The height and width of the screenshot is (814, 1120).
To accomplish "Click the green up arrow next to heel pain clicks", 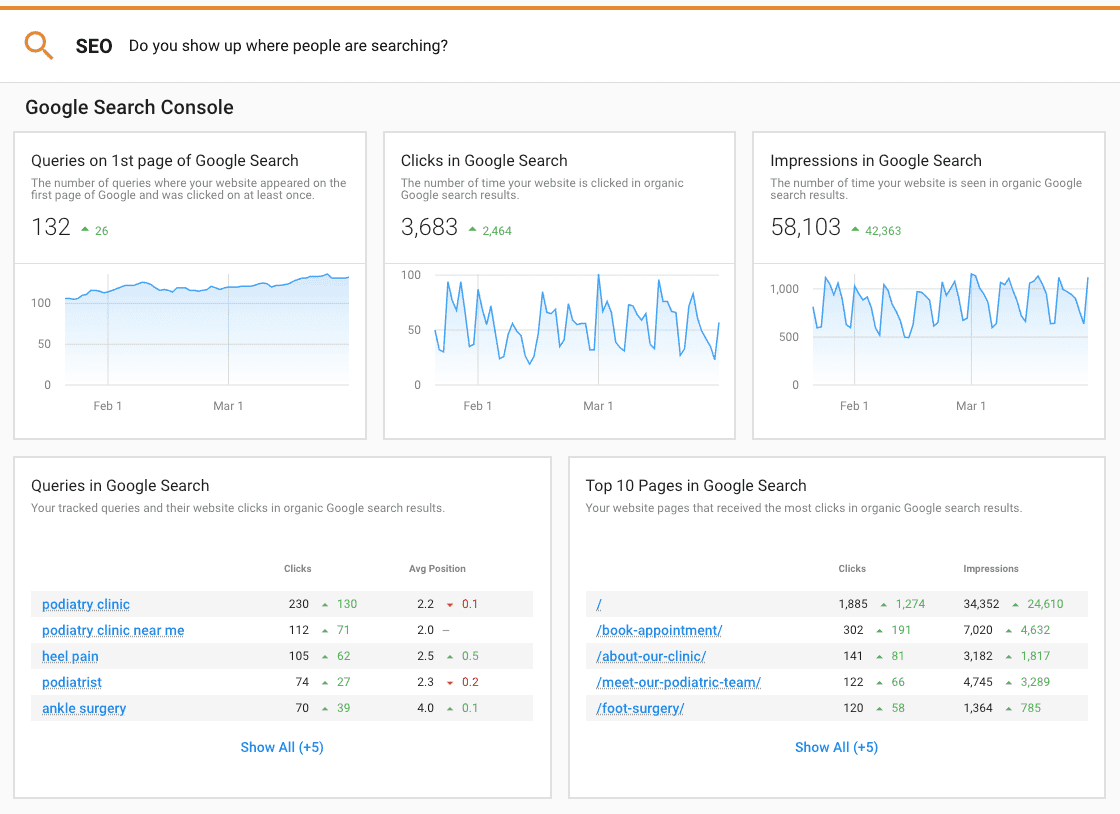I will pyautogui.click(x=324, y=656).
